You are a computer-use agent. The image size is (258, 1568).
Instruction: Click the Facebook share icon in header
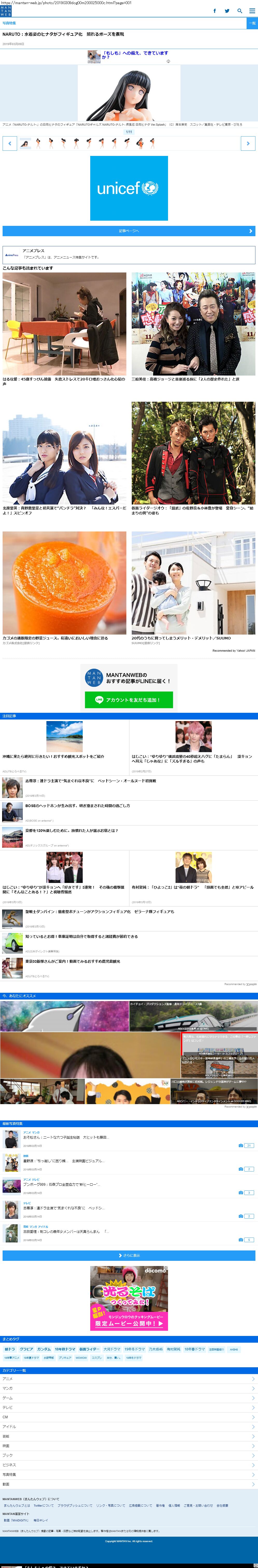click(214, 11)
